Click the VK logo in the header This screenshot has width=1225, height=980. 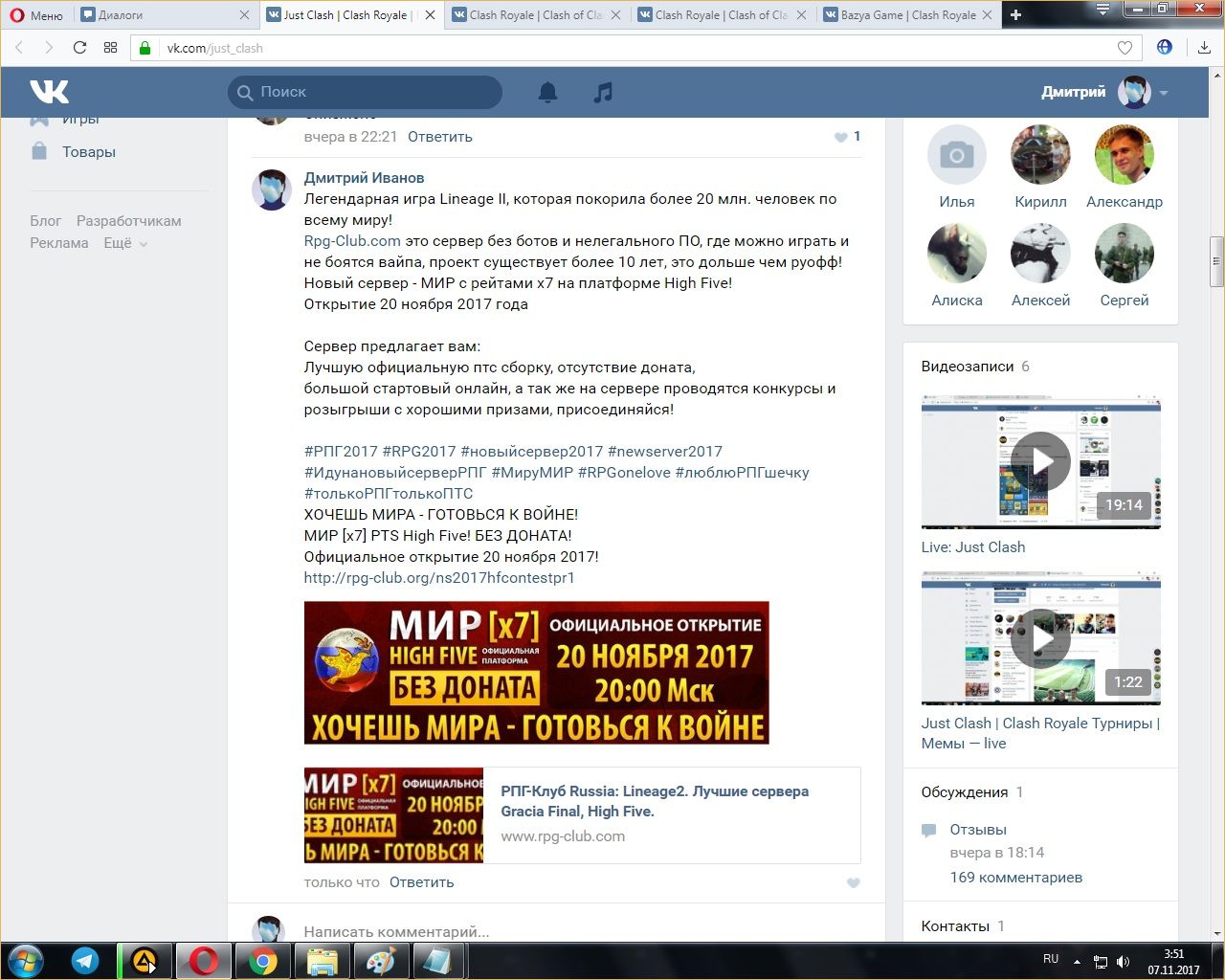(49, 92)
